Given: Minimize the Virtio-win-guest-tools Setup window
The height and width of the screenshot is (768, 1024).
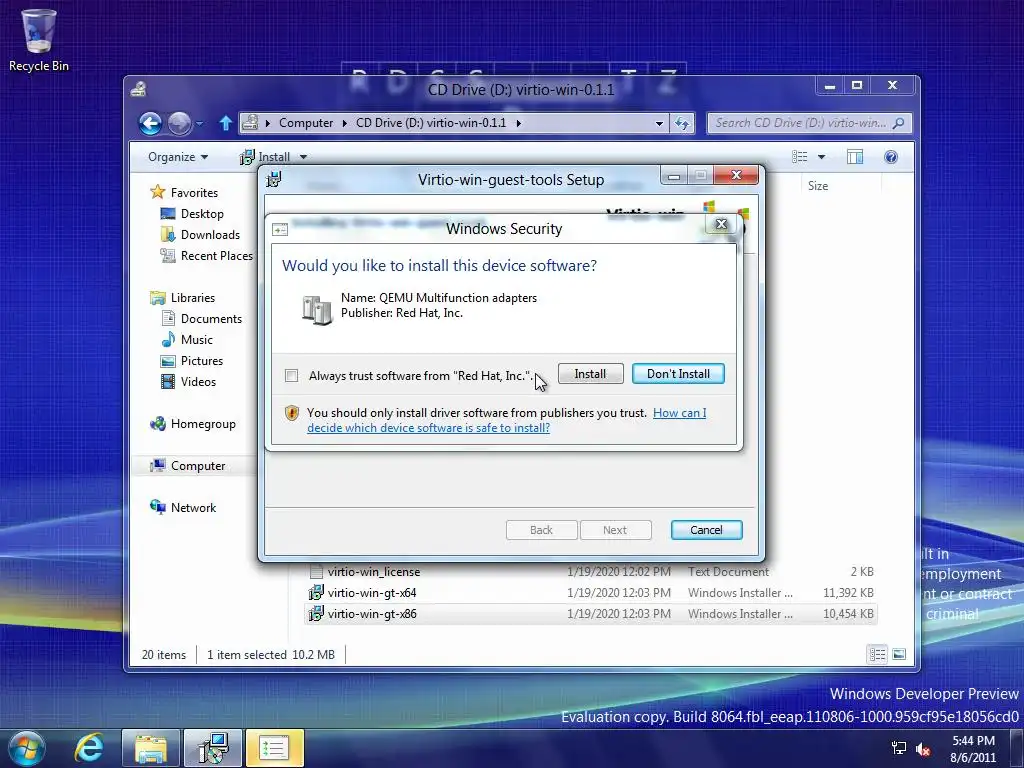Looking at the screenshot, I should (675, 176).
